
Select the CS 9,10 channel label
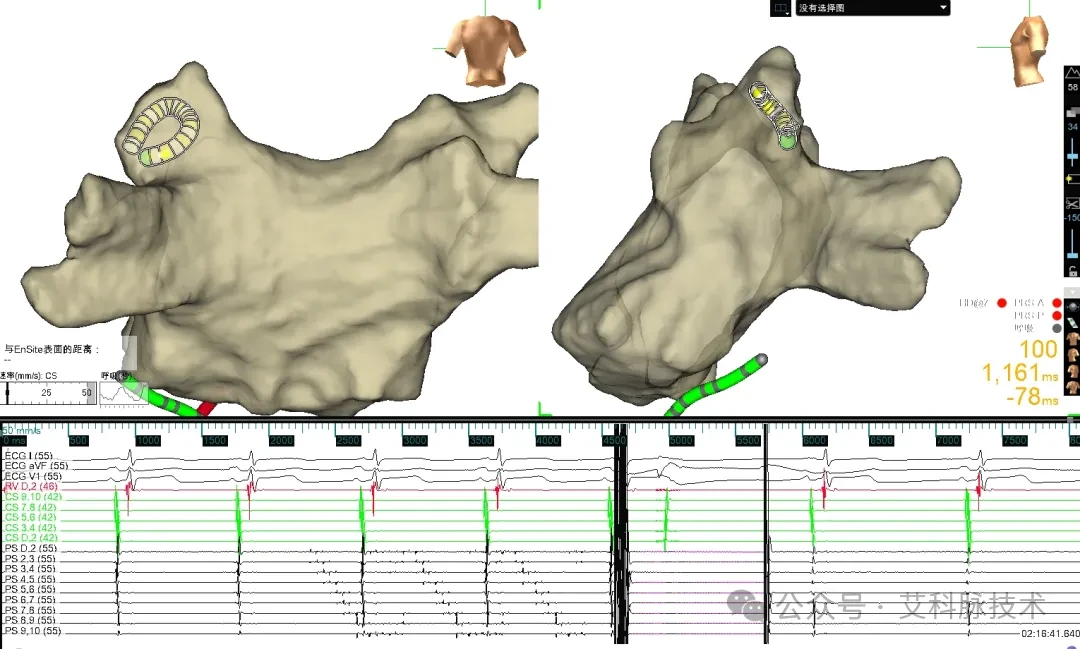pyautogui.click(x=32, y=497)
